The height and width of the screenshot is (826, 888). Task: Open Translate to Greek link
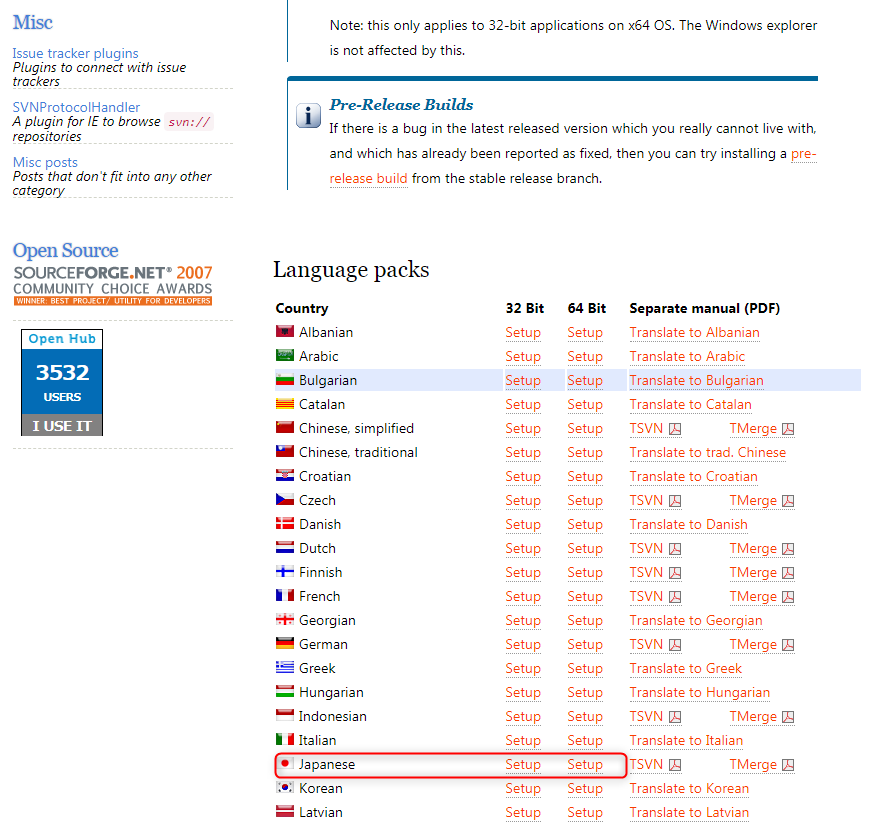pyautogui.click(x=685, y=668)
